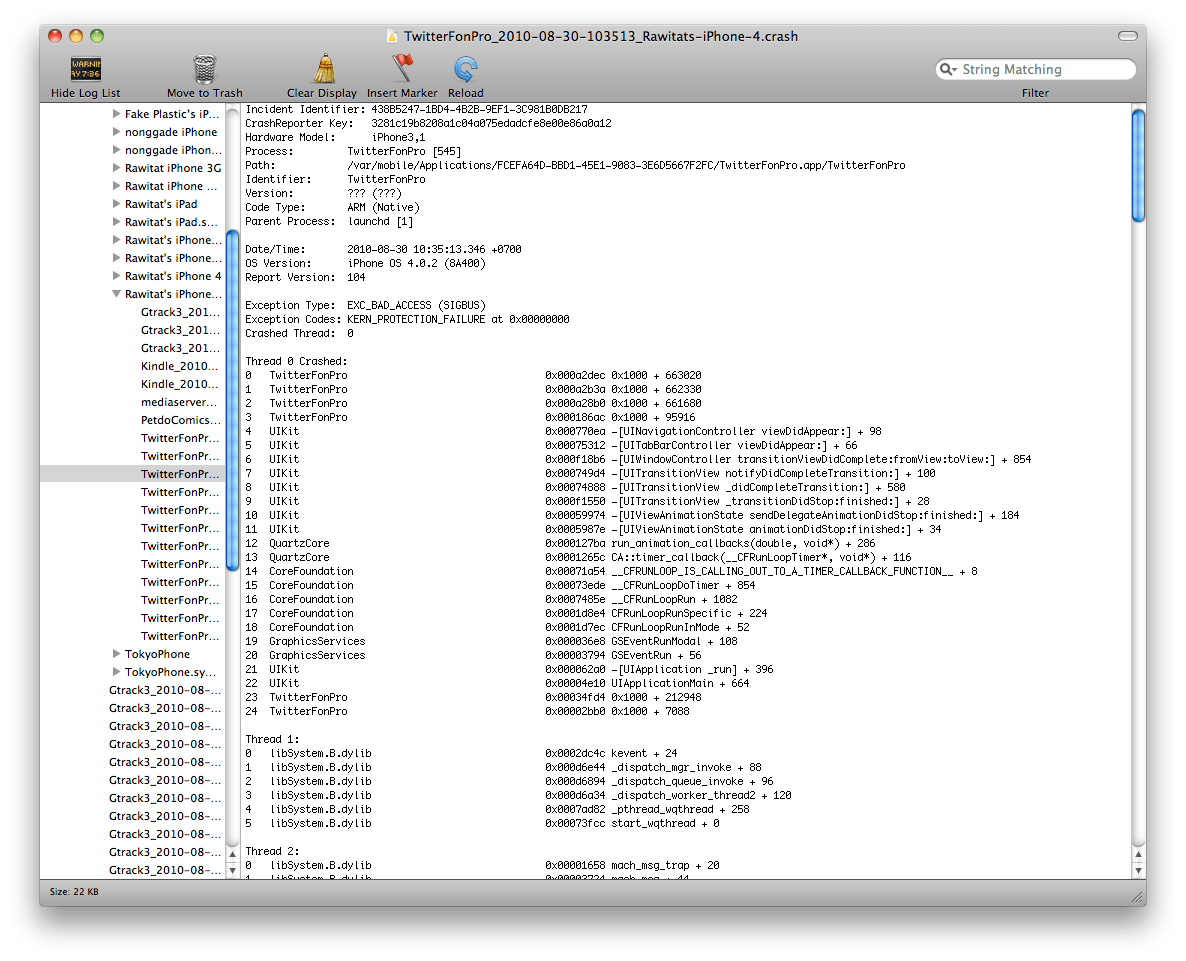The image size is (1186, 961).
Task: Click the log list scroll down arrow
Action: click(x=232, y=870)
